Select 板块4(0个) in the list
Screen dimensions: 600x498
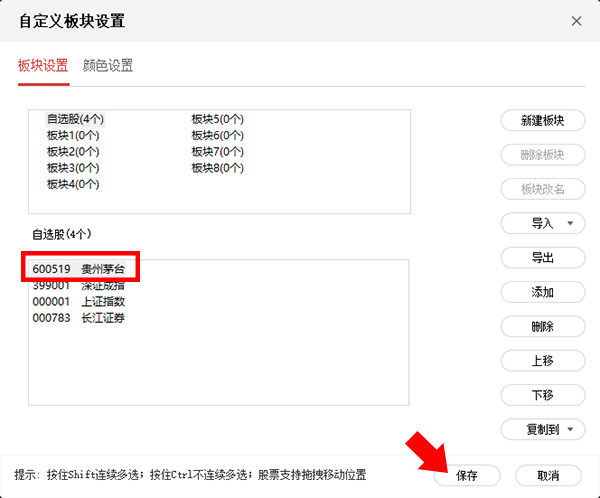73,185
